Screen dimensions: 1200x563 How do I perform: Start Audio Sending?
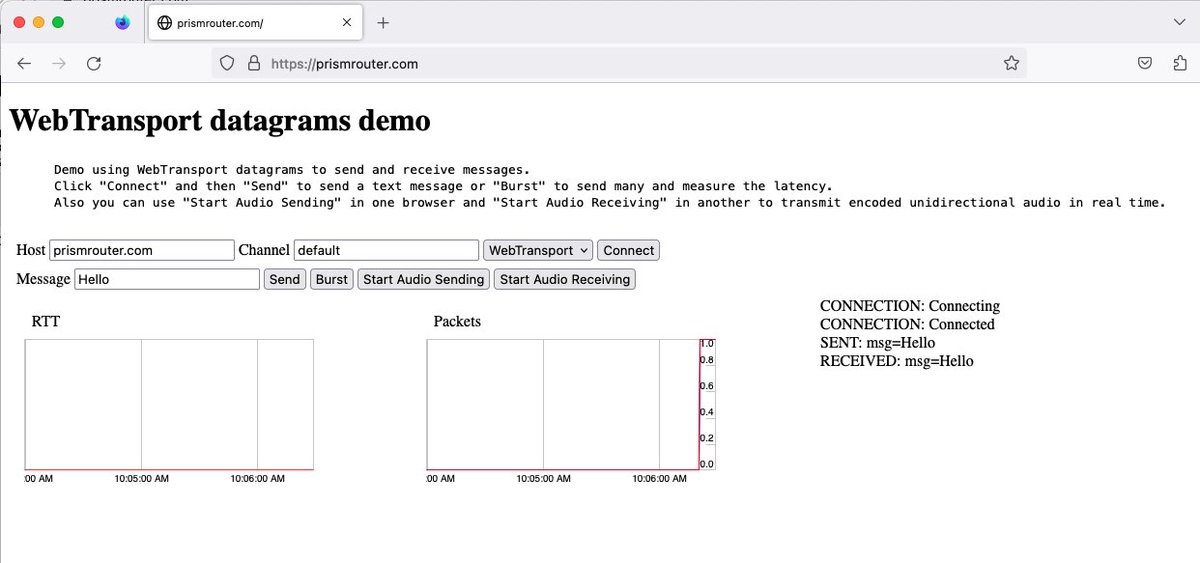pyautogui.click(x=424, y=279)
